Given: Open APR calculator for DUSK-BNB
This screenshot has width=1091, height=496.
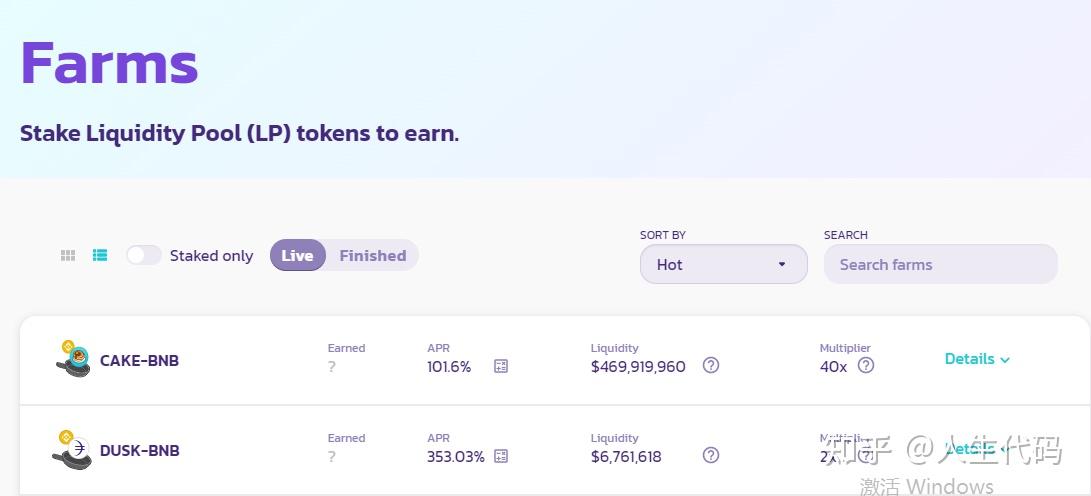Looking at the screenshot, I should click(x=501, y=456).
